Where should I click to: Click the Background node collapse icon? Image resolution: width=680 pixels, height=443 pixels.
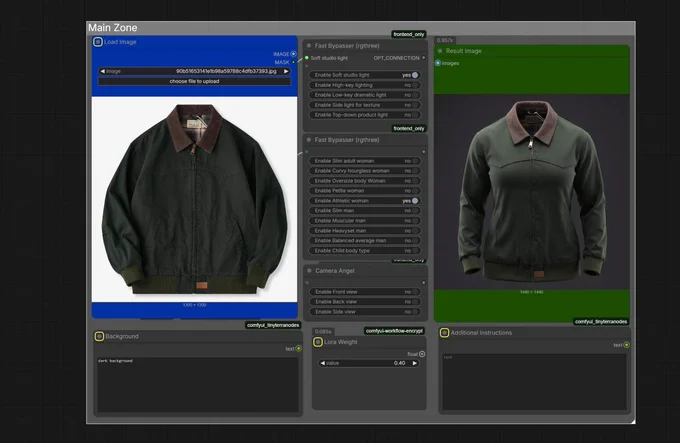point(99,336)
